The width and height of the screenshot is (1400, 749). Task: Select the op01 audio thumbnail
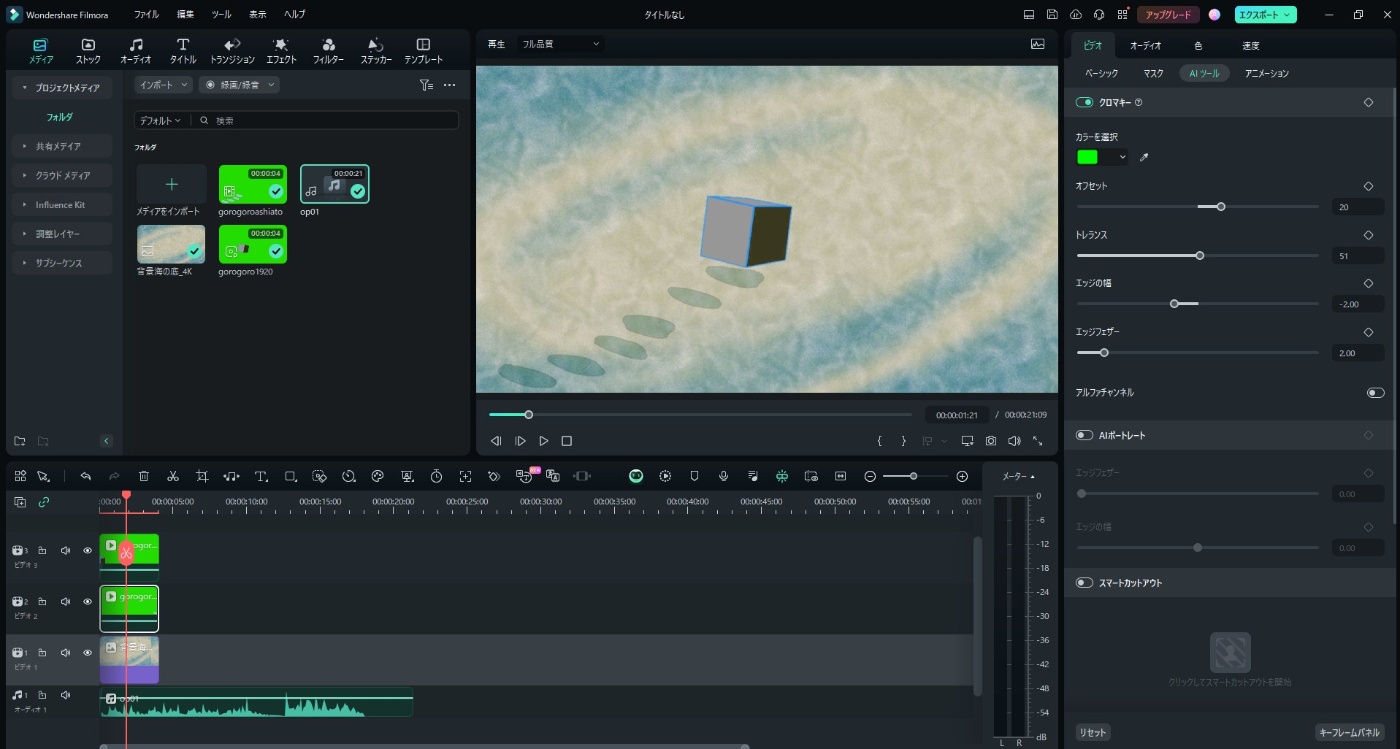(335, 184)
